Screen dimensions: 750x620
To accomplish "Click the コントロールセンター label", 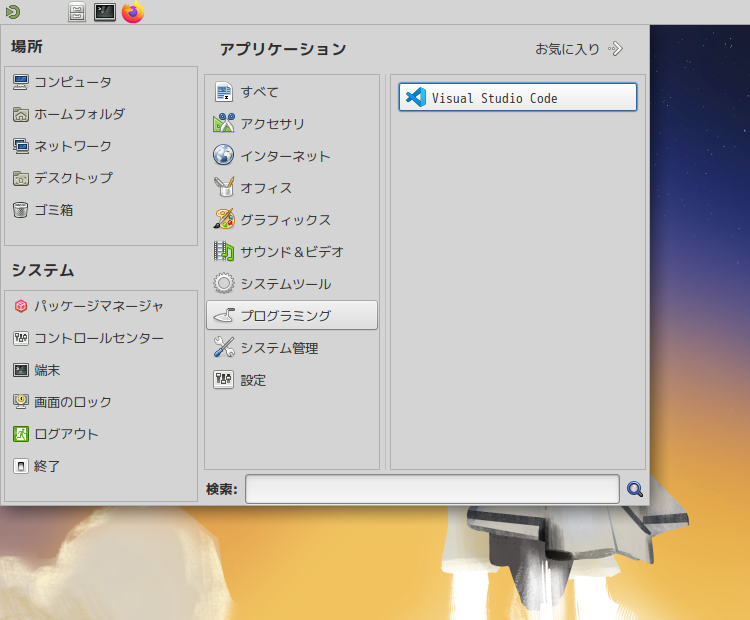I will (x=99, y=338).
